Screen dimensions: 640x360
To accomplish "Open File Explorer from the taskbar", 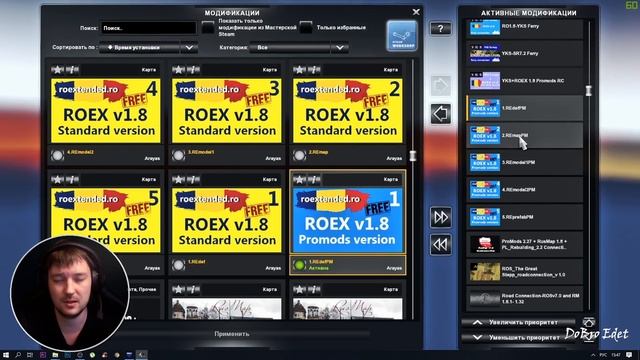I will (55, 355).
